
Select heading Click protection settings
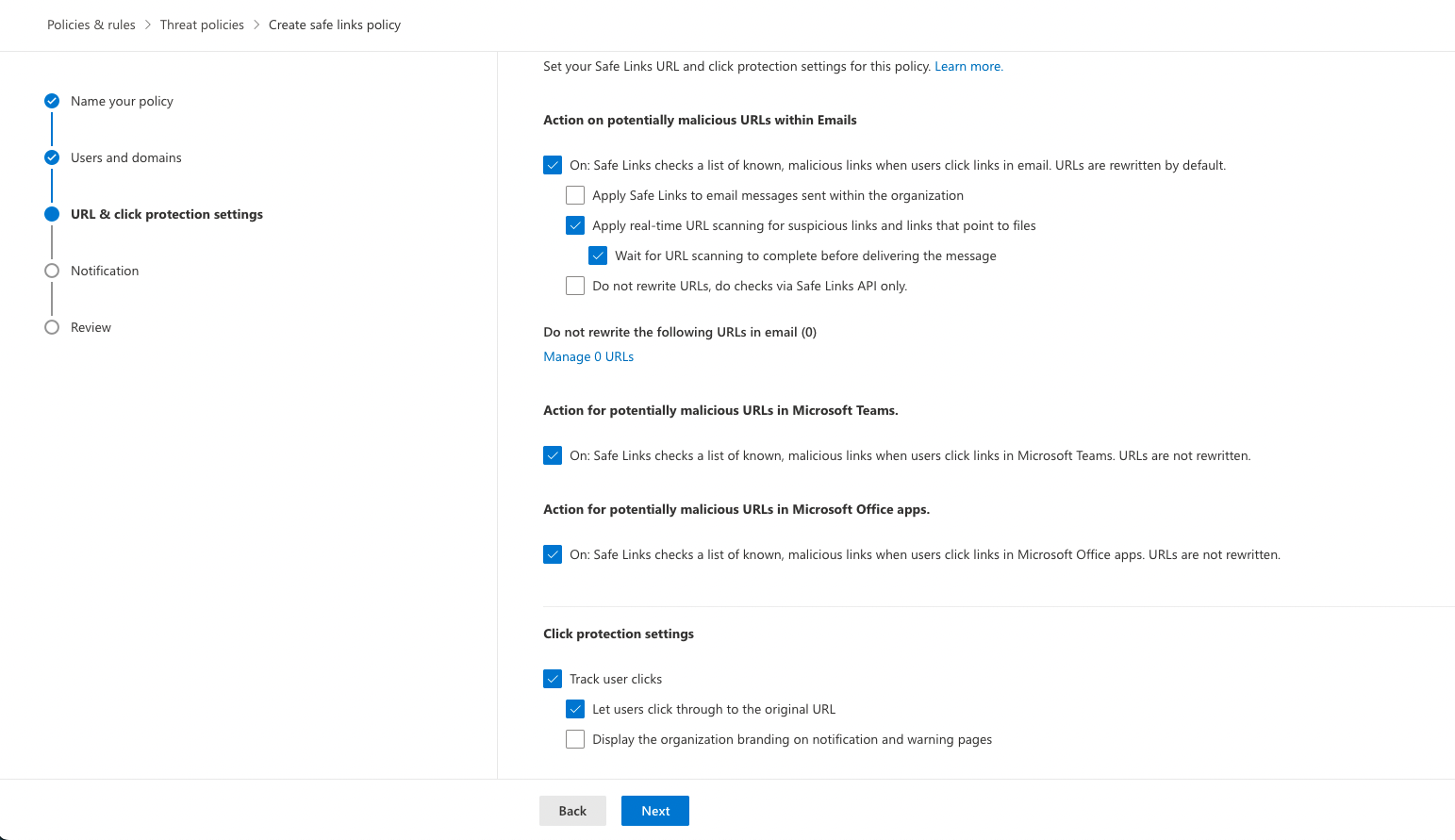point(619,634)
